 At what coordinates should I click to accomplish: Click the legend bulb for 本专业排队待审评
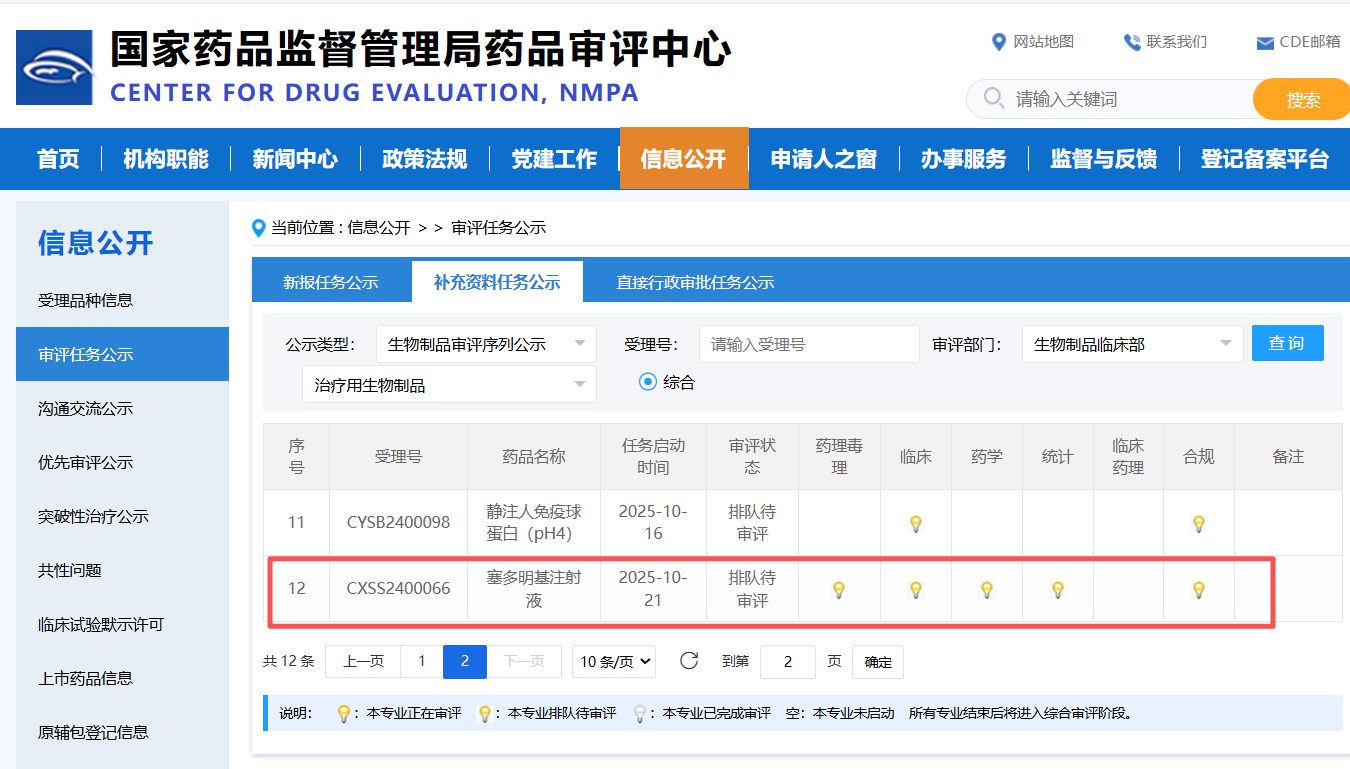(x=485, y=714)
